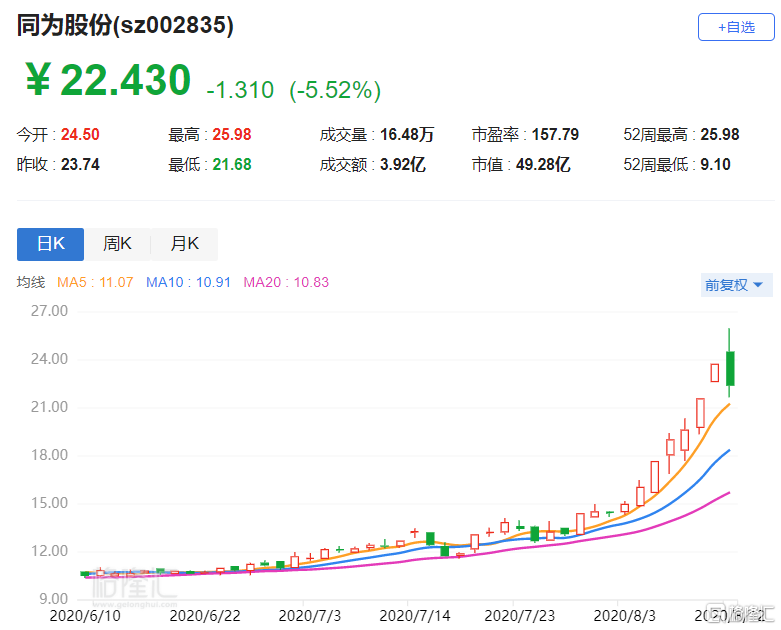Viewport: 781px width, 630px height.
Task: Click market cap value 49.28亿
Action: click(x=543, y=164)
